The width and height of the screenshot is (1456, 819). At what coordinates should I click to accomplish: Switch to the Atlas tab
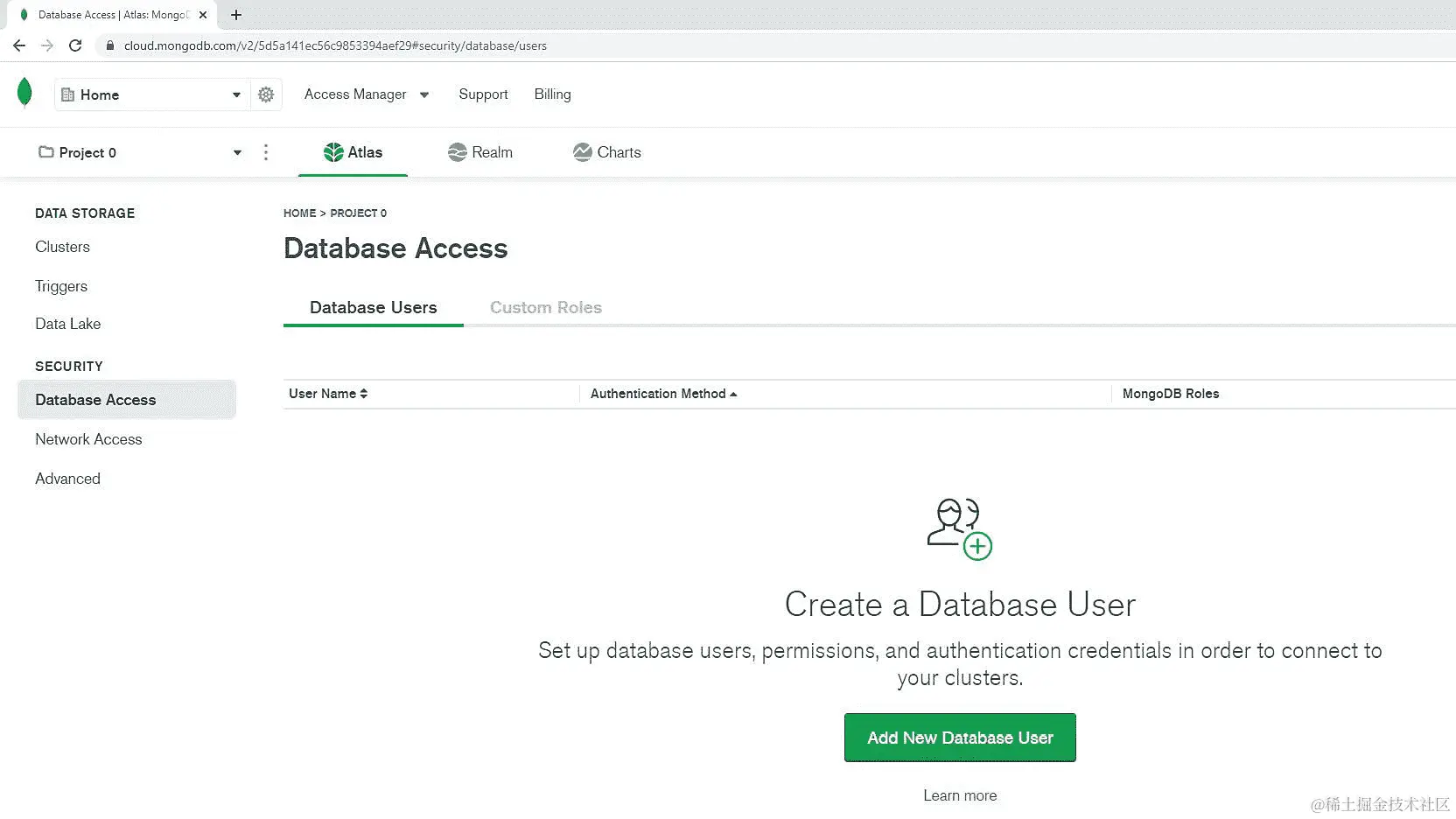point(353,152)
